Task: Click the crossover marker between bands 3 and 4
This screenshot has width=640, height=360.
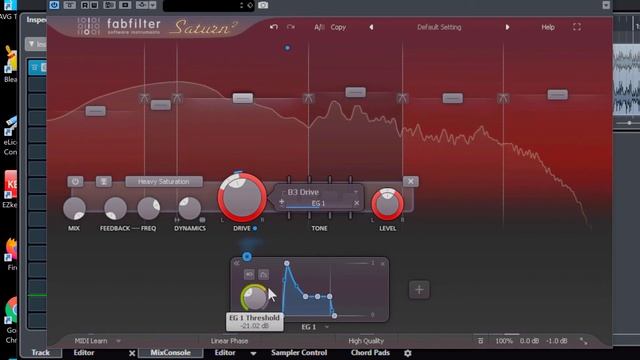Action: (x=308, y=98)
